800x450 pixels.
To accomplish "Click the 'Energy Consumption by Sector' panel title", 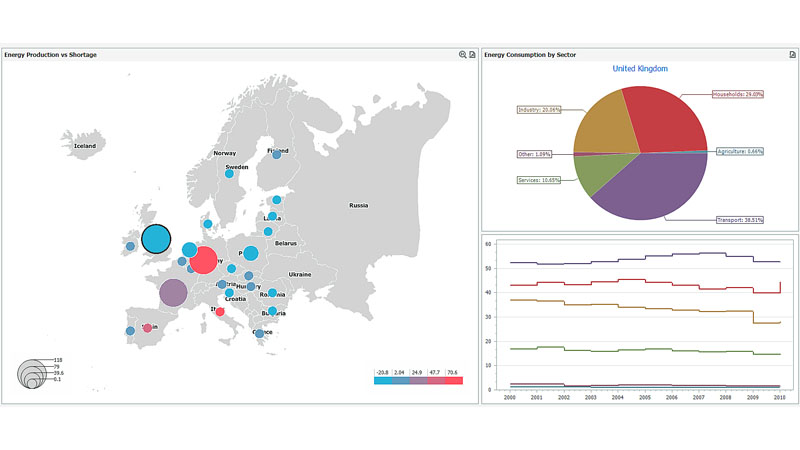I will 530,55.
